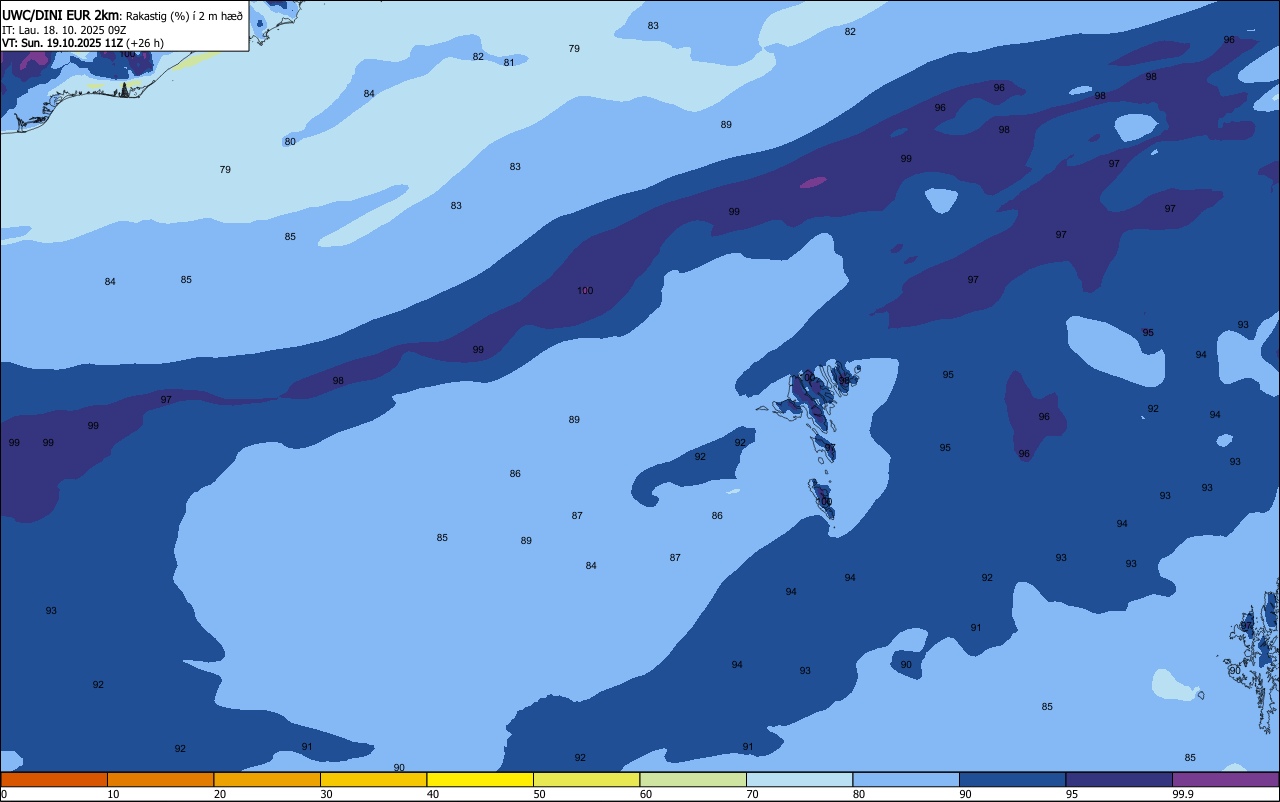Click the Rakastig (%) í 2 m hæð label
Screen dimensions: 1280x802
pyautogui.click(x=184, y=16)
